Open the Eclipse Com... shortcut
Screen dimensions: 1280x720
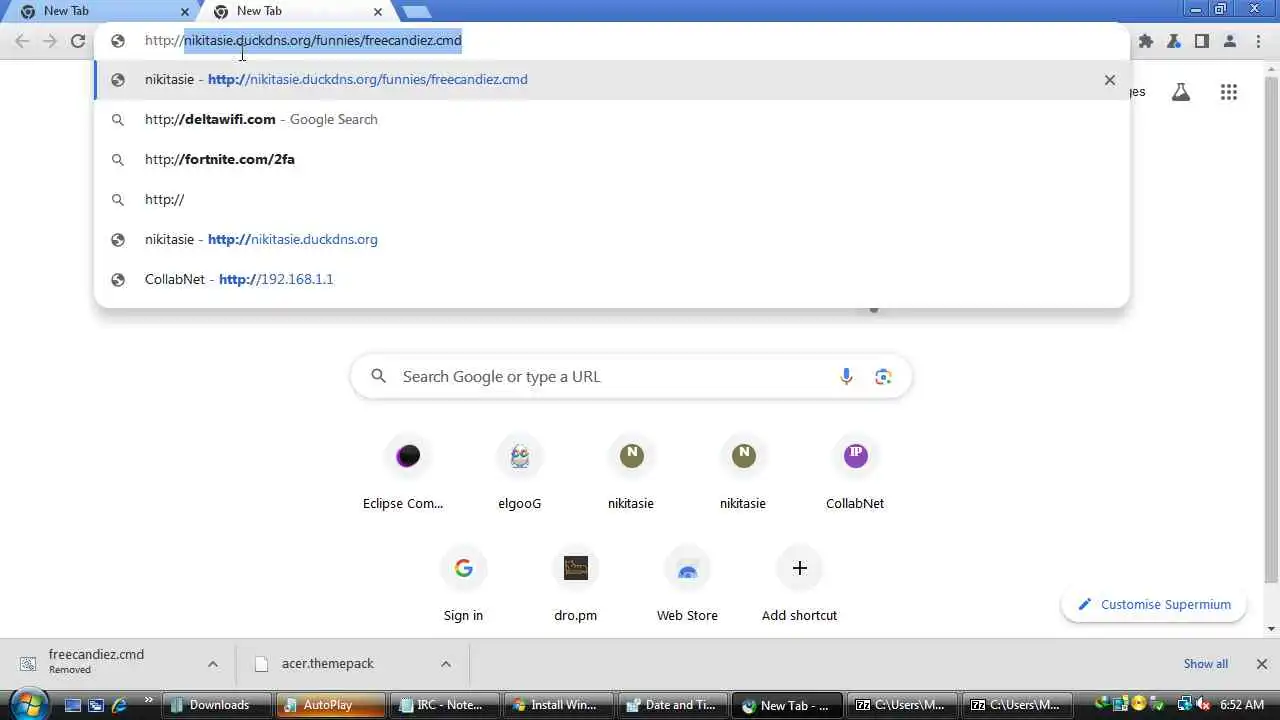407,473
